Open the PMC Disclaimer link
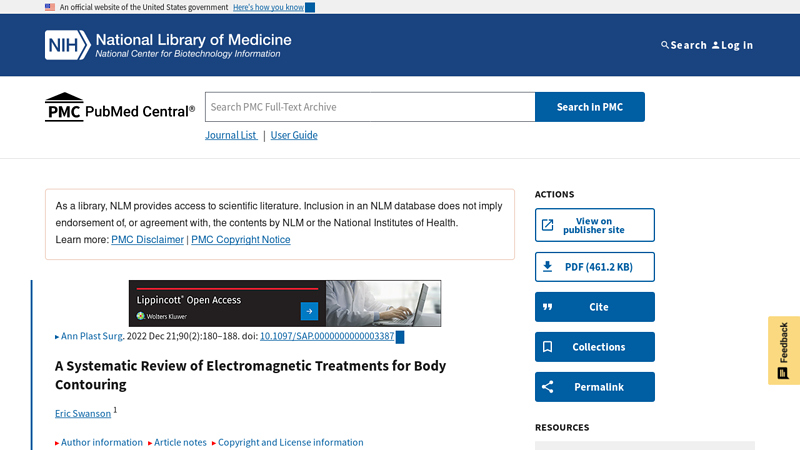This screenshot has height=450, width=800. [147, 239]
